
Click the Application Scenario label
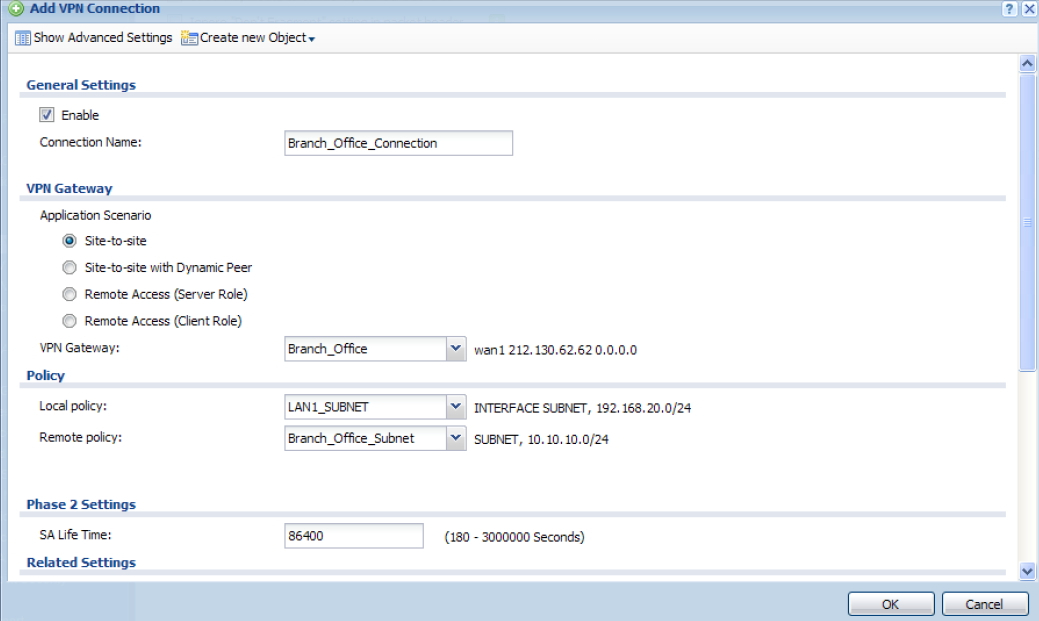click(x=95, y=215)
